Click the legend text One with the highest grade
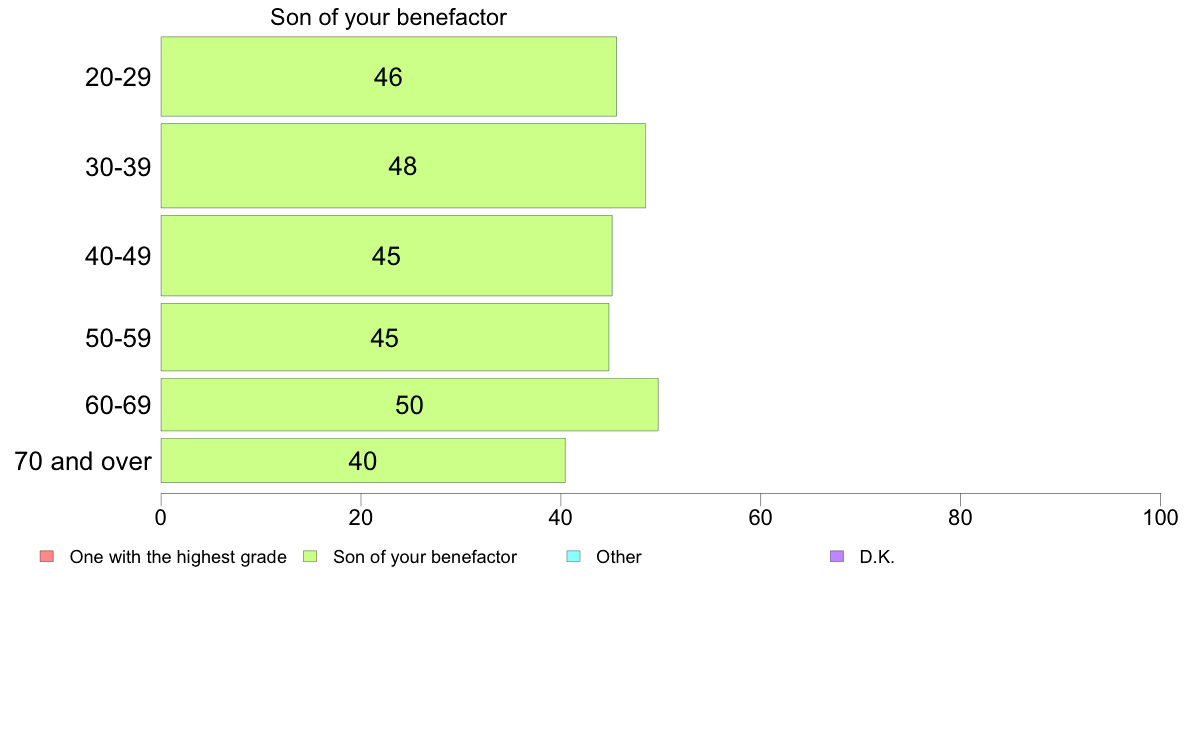This screenshot has height=736, width=1188. coord(178,557)
